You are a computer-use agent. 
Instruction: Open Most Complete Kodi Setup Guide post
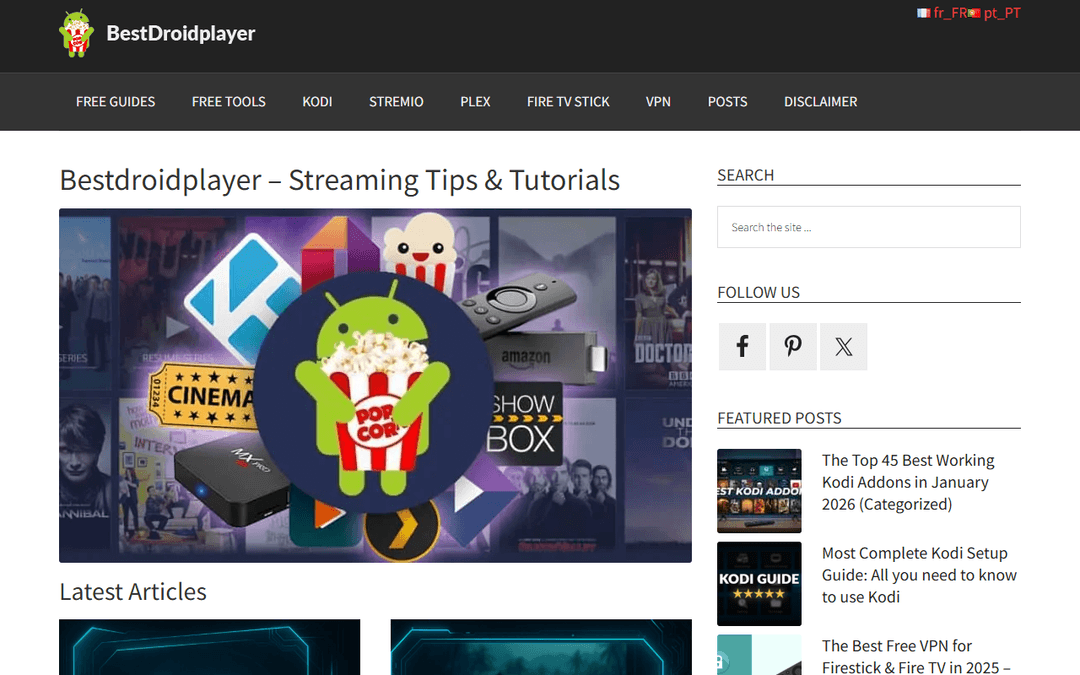tap(919, 575)
